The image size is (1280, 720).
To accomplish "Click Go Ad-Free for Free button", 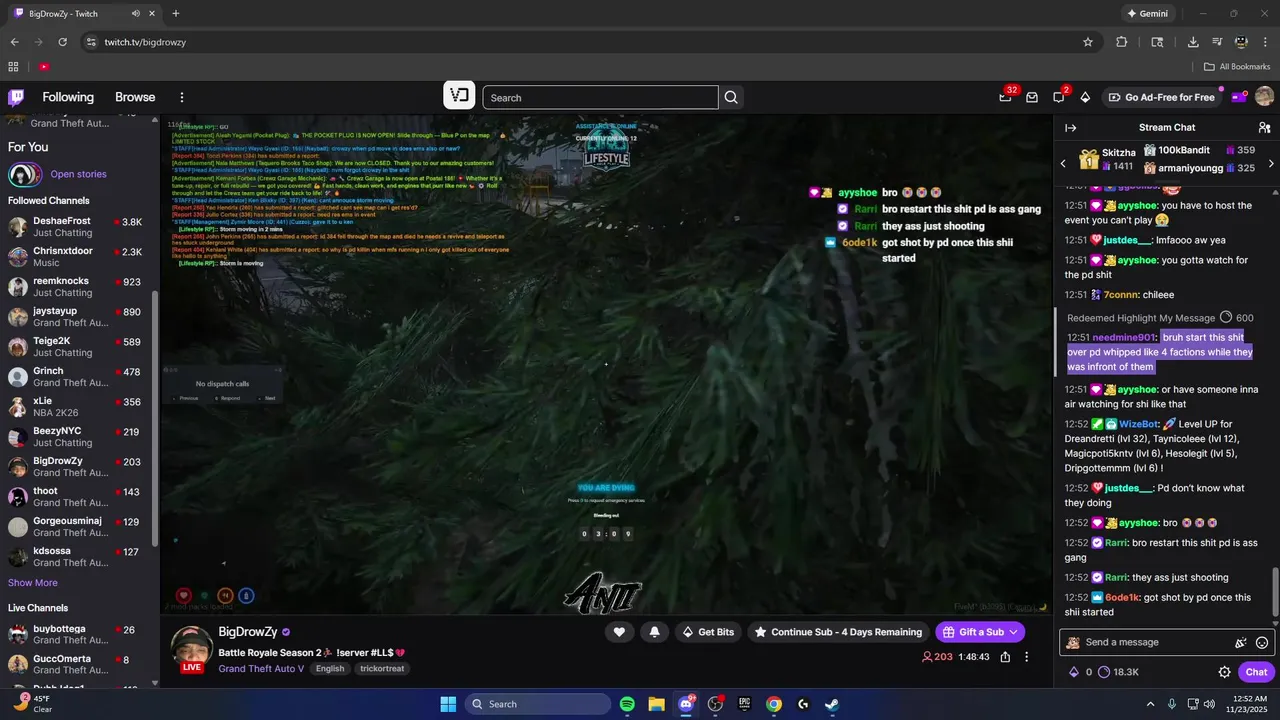I will (x=1161, y=97).
